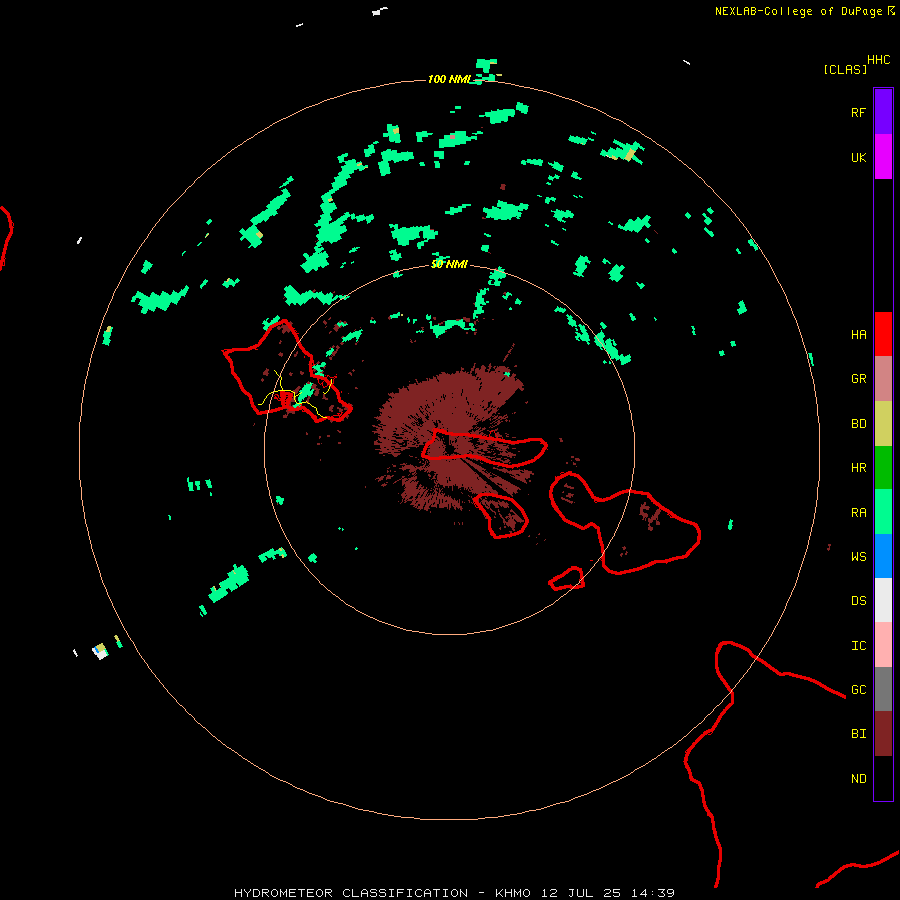Click the GC legend label
The height and width of the screenshot is (900, 900).
coord(858,690)
